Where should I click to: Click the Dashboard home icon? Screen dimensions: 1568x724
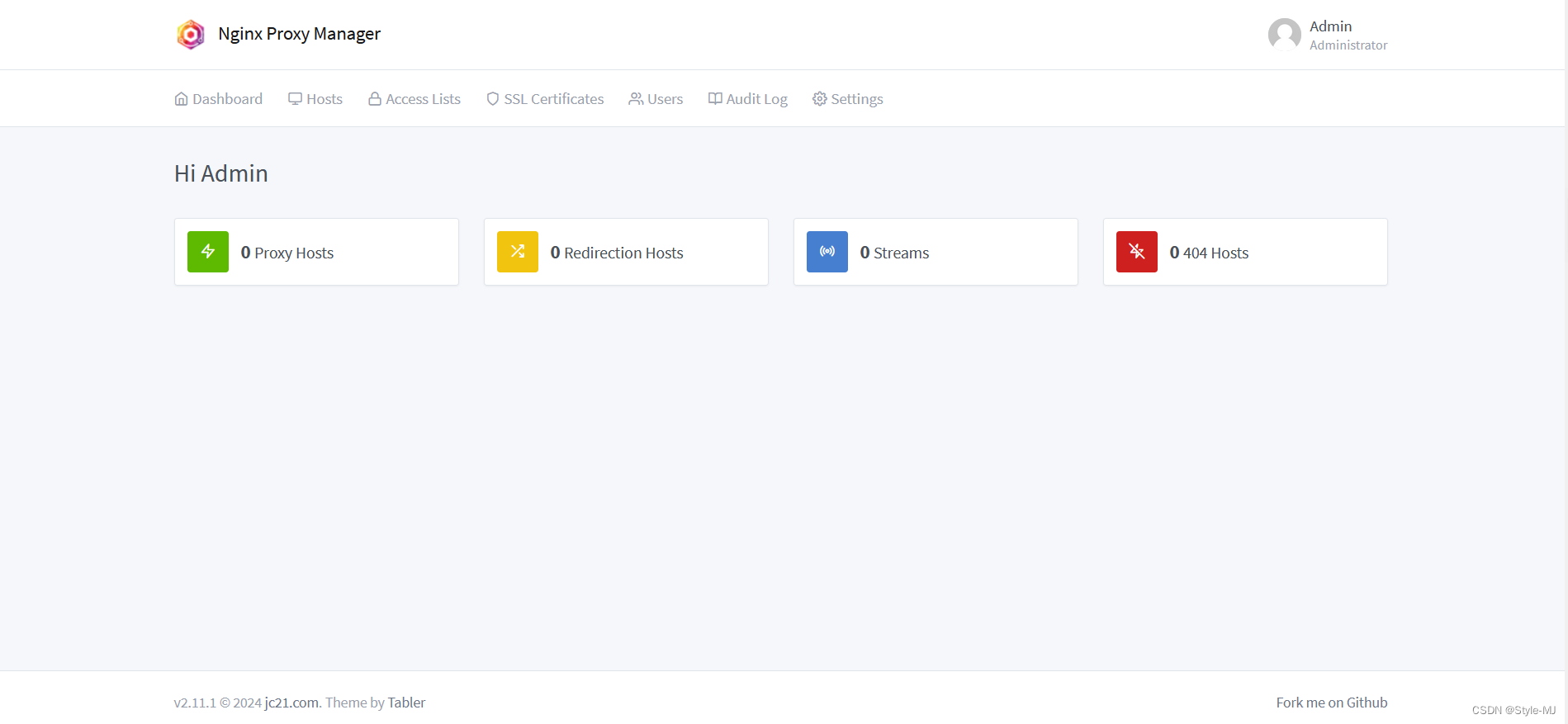point(182,99)
